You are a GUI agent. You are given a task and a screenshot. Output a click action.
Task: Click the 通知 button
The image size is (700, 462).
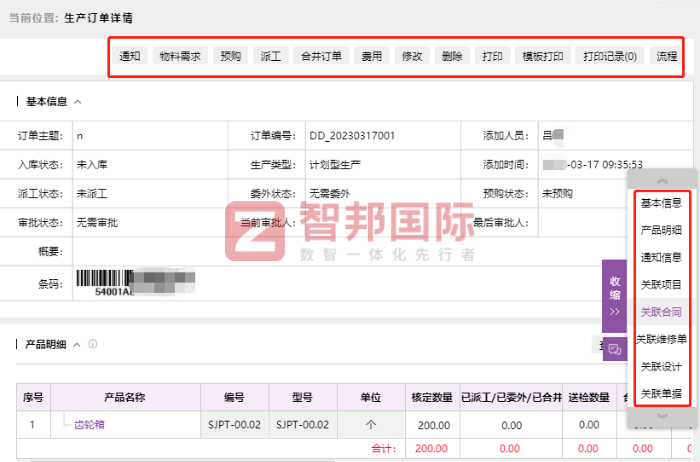point(129,56)
